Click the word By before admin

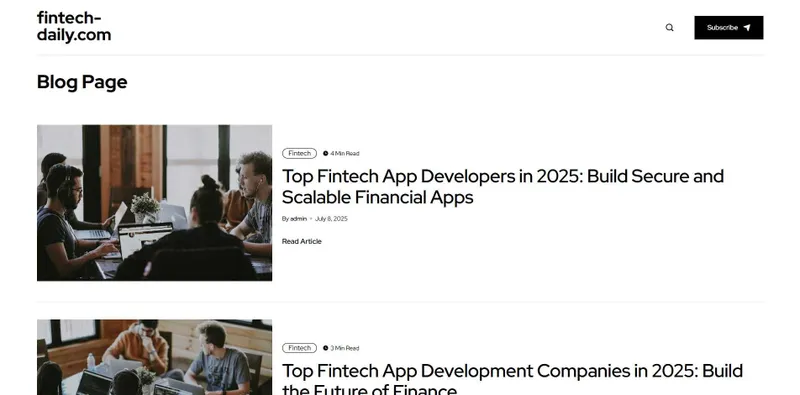point(285,218)
